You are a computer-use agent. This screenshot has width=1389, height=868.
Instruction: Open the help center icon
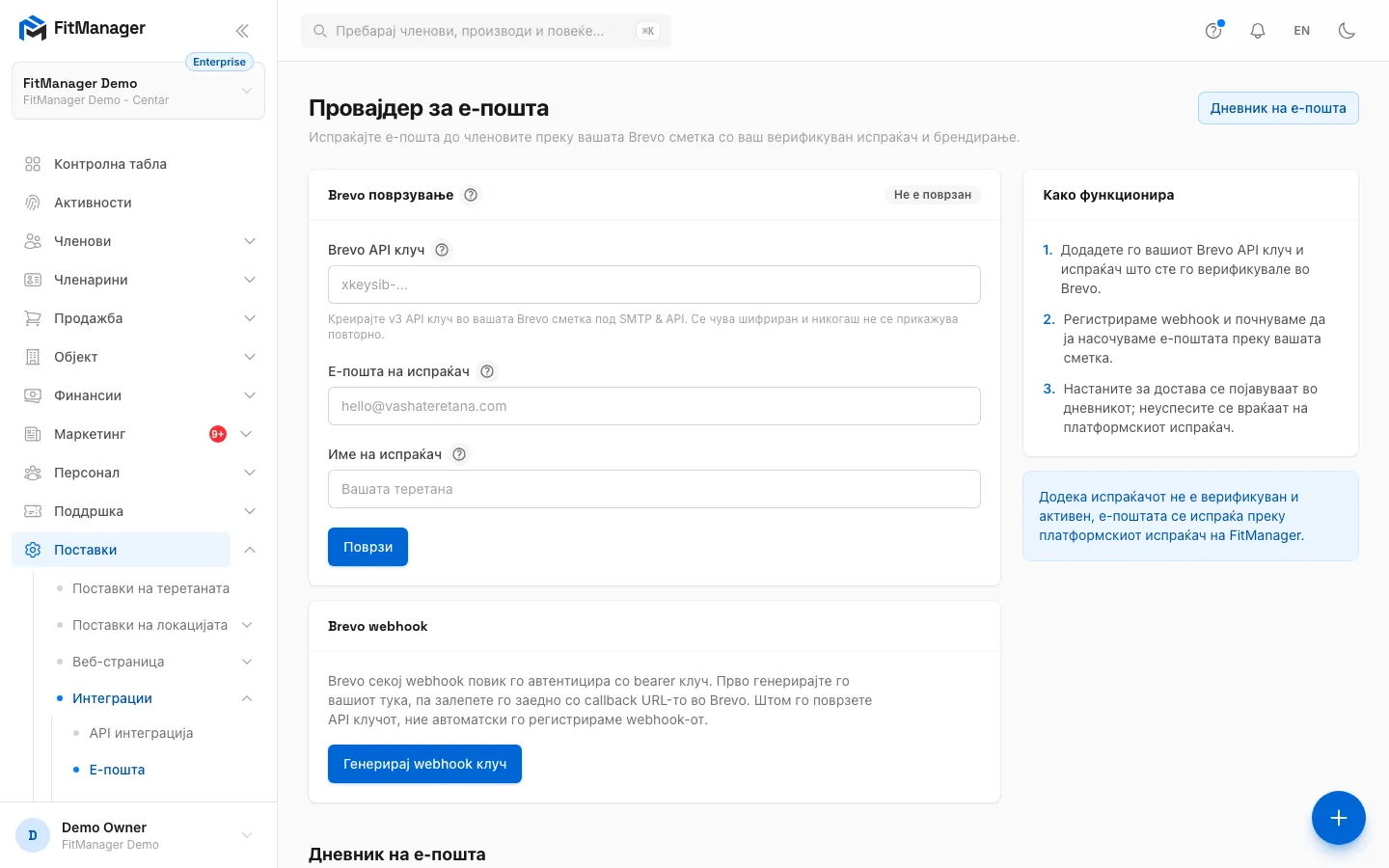click(x=1213, y=31)
